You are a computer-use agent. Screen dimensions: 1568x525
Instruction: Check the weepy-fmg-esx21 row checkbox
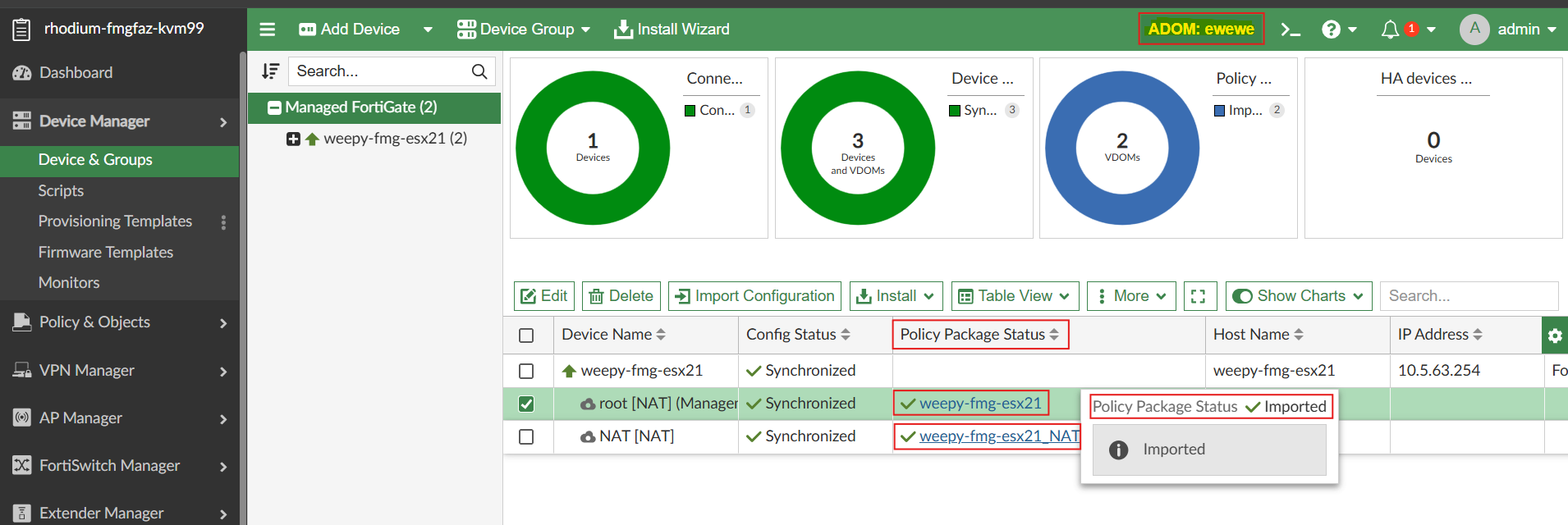click(526, 371)
